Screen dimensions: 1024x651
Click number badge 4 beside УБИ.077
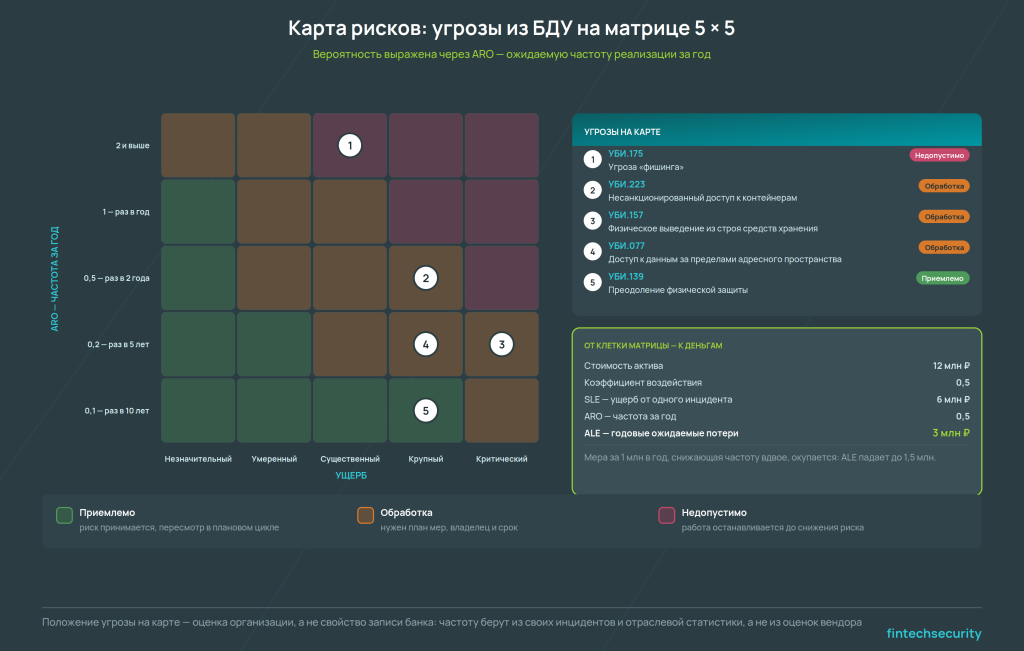click(592, 251)
